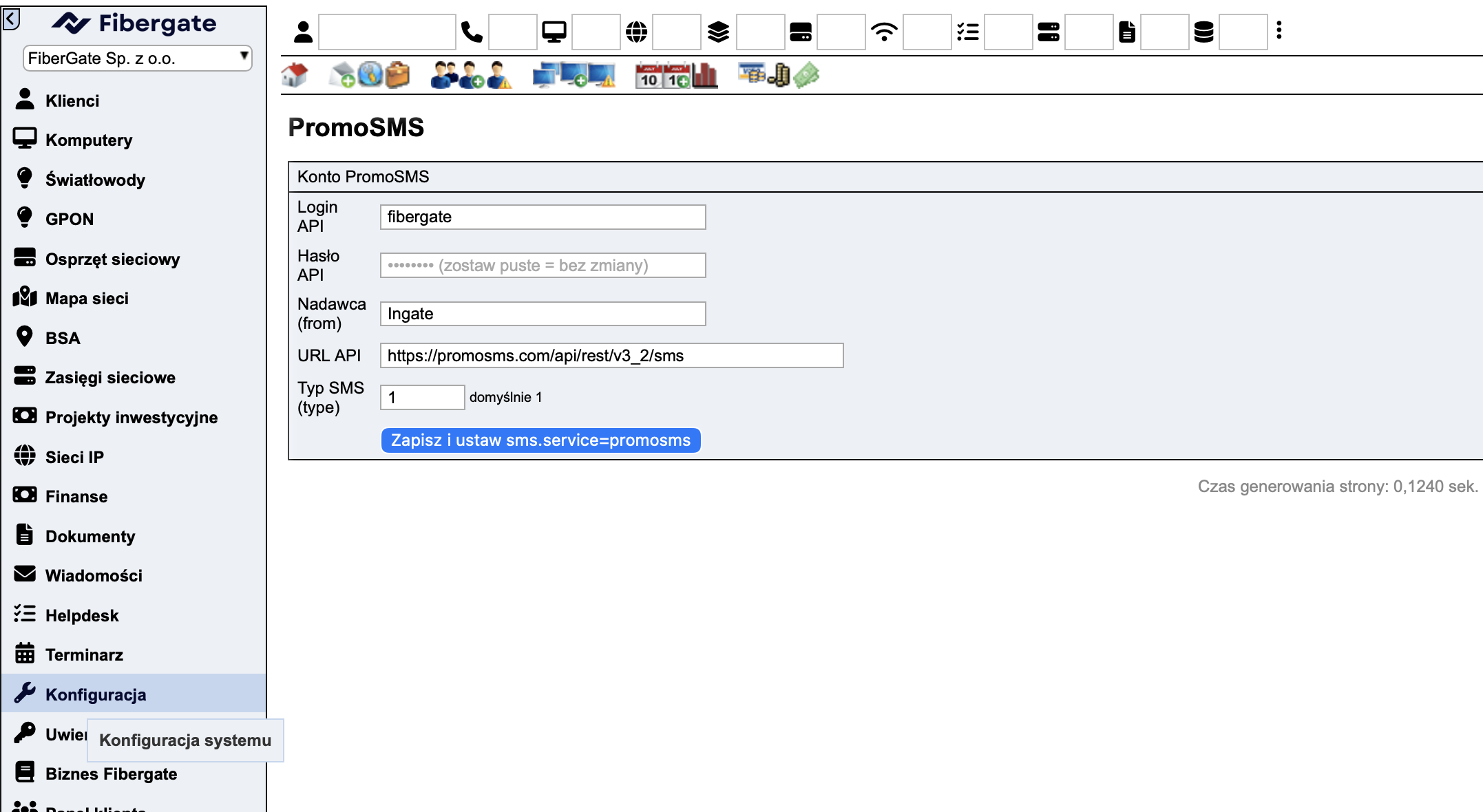The width and height of the screenshot is (1483, 812).
Task: Open the three-dot more options menu
Action: [1279, 30]
